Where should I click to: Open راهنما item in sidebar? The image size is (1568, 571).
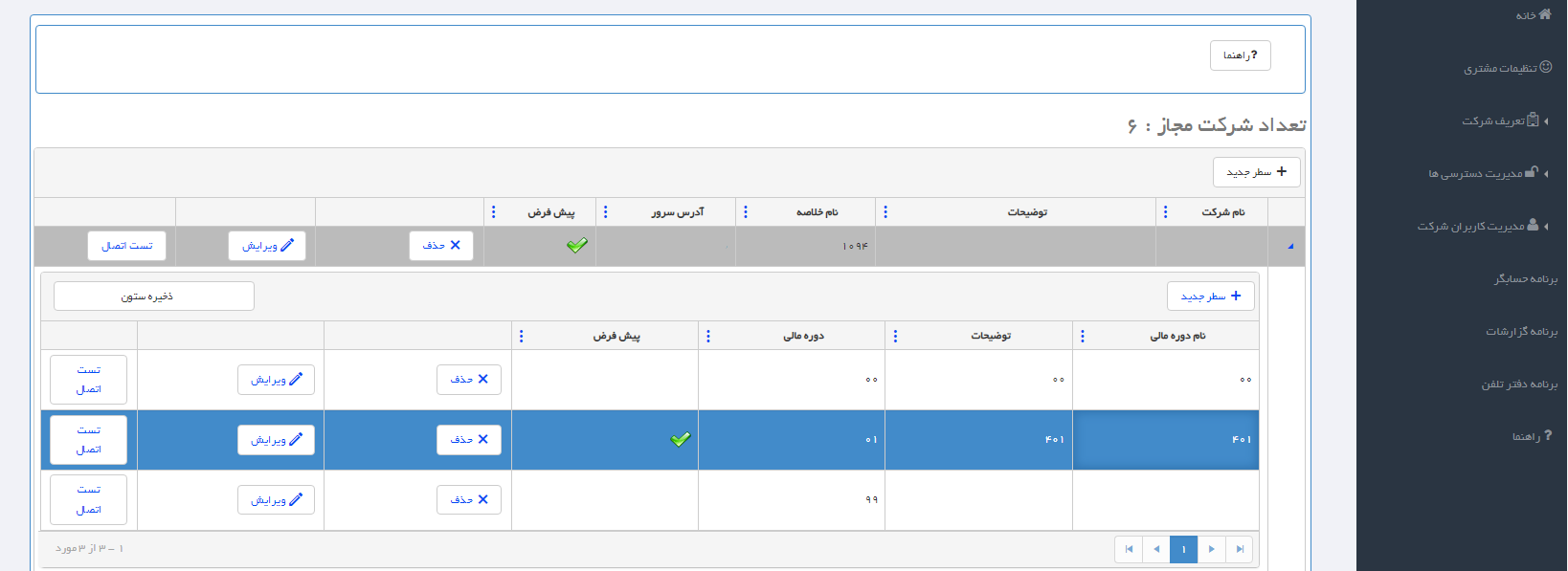tap(1532, 436)
